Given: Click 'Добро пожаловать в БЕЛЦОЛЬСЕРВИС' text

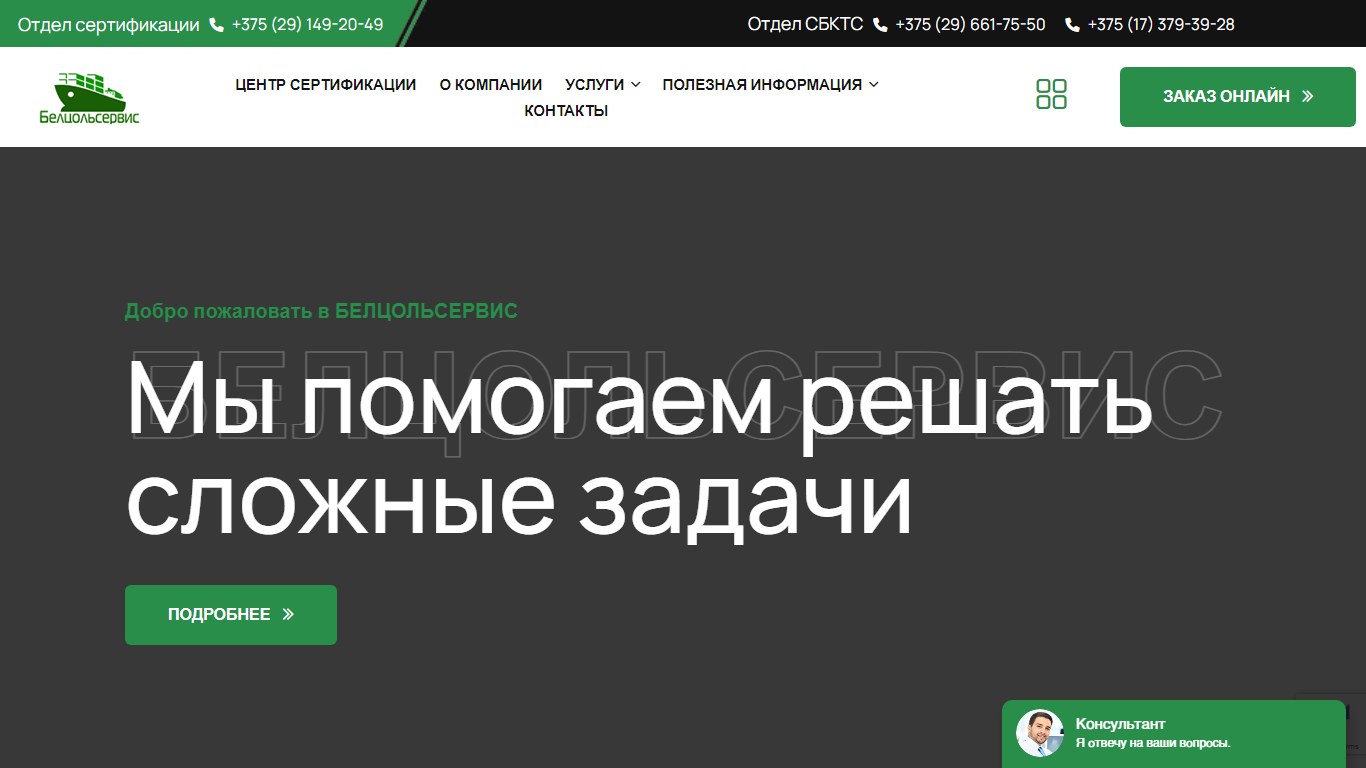Looking at the screenshot, I should pyautogui.click(x=321, y=311).
